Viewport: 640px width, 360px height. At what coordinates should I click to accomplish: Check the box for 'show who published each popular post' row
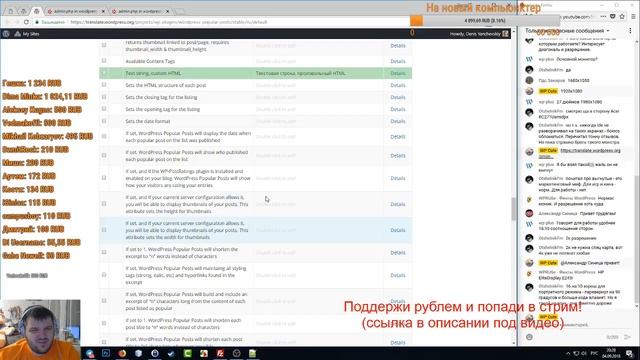(x=104, y=156)
